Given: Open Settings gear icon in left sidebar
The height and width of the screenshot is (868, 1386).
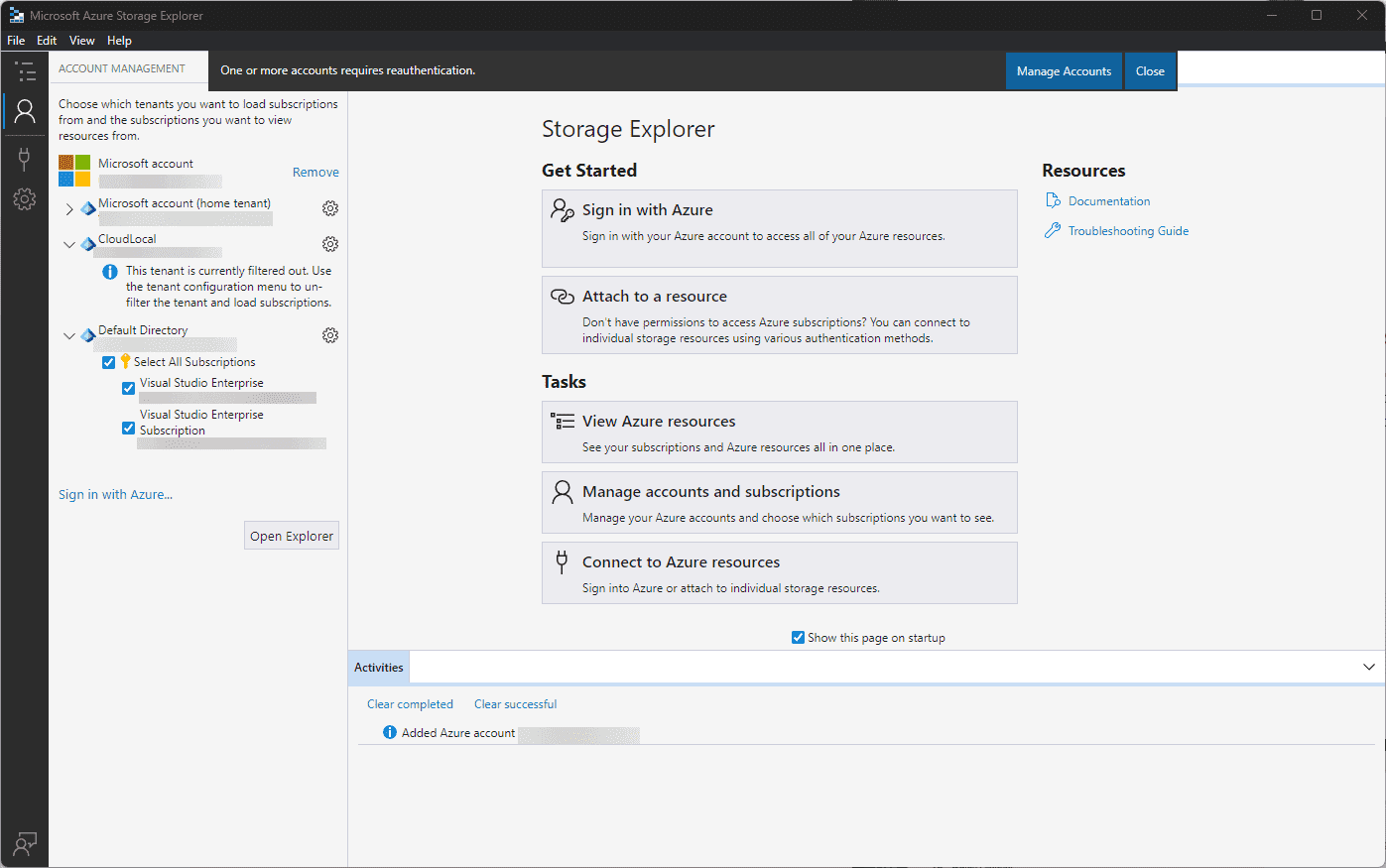Looking at the screenshot, I should click(x=25, y=198).
